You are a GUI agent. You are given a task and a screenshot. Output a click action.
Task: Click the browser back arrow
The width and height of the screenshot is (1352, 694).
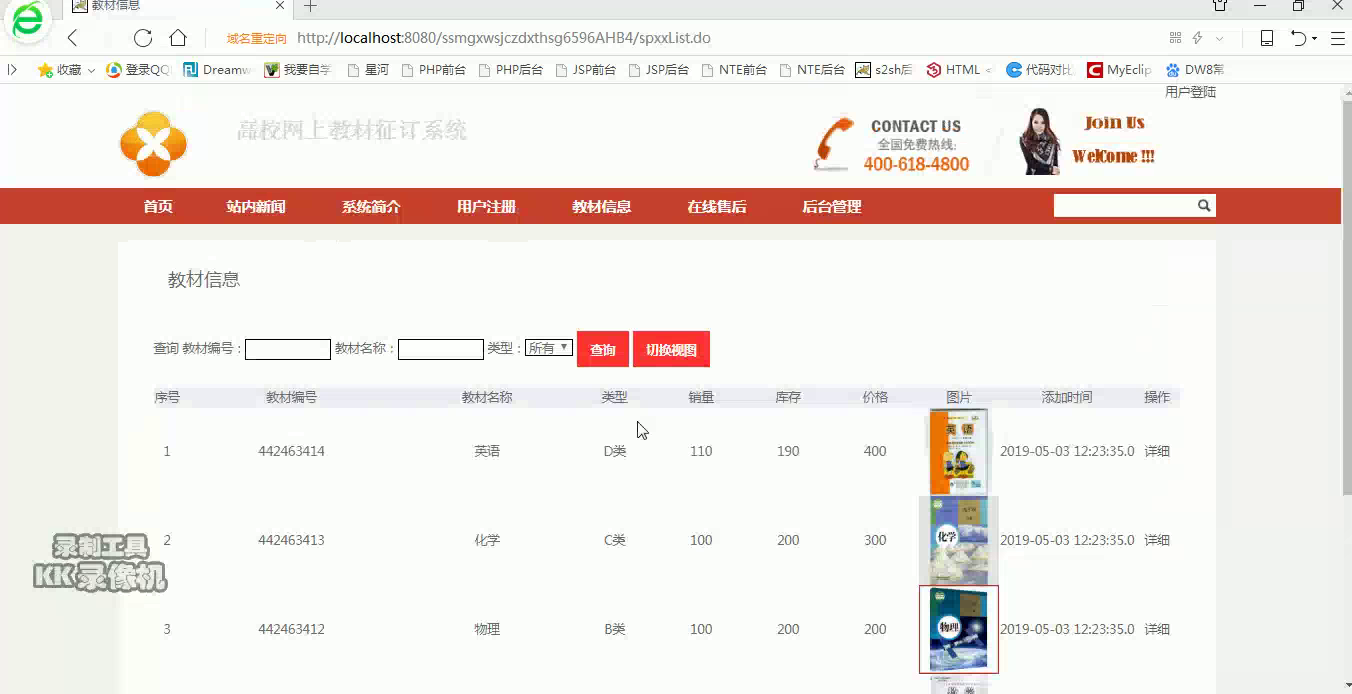72,38
